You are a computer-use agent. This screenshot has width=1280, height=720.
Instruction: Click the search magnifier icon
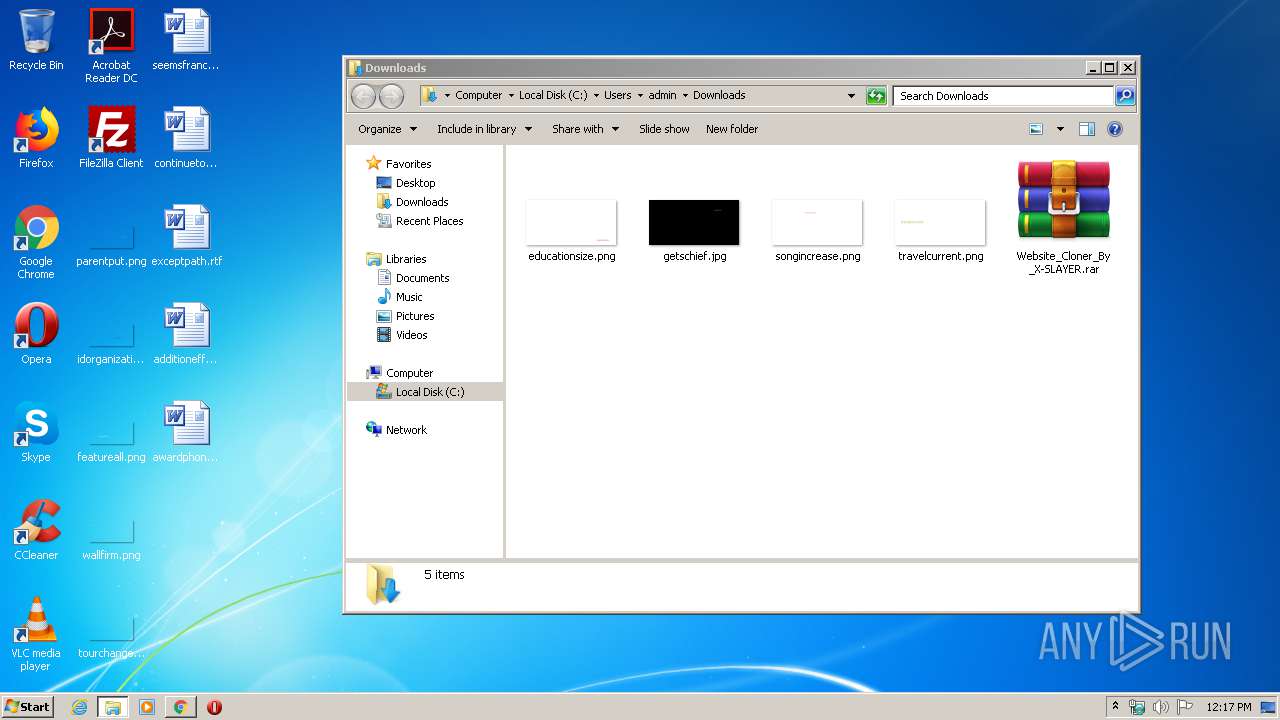1125,96
